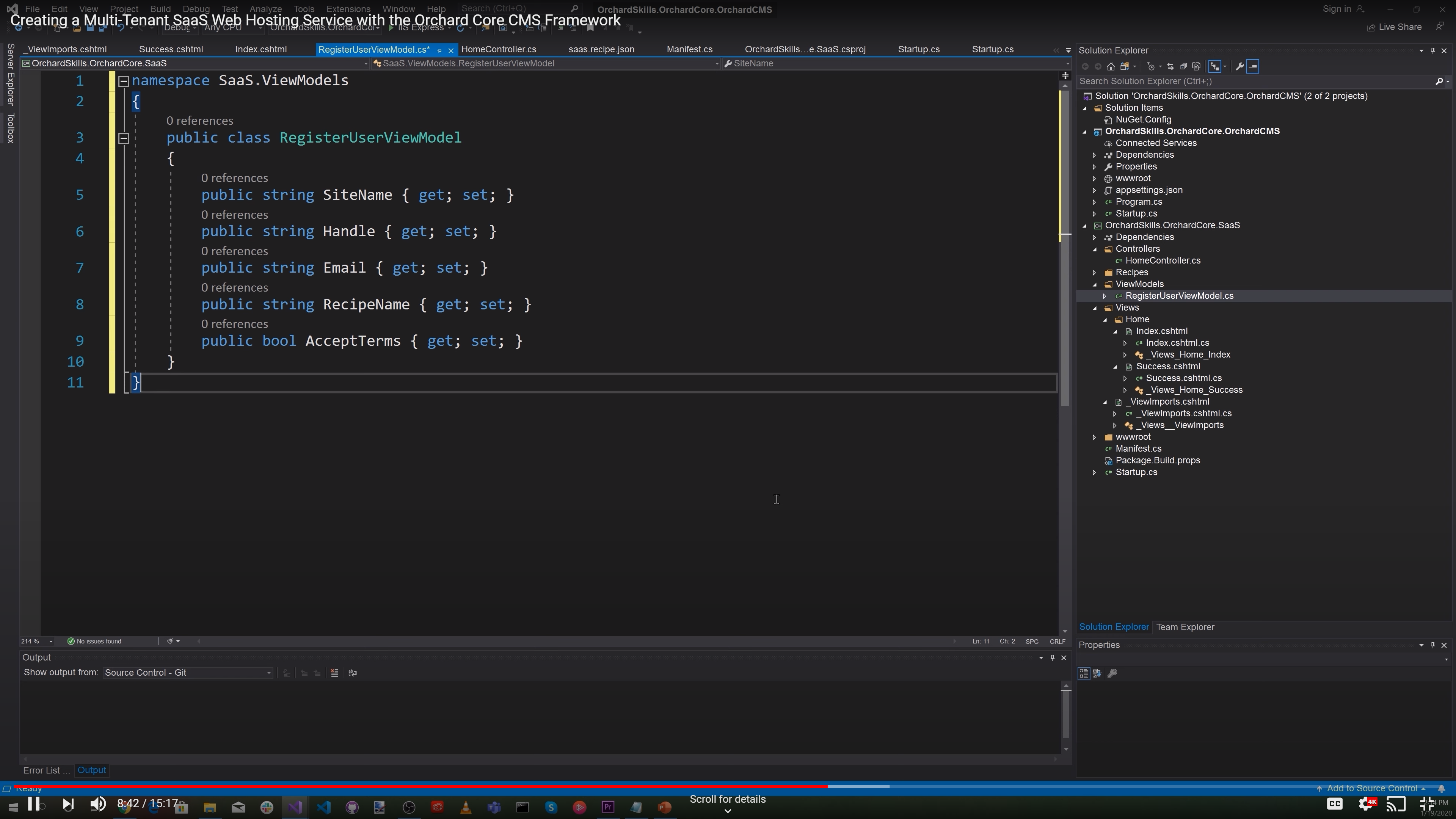This screenshot has width=1456, height=819.
Task: Mute the video volume
Action: pyautogui.click(x=98, y=804)
